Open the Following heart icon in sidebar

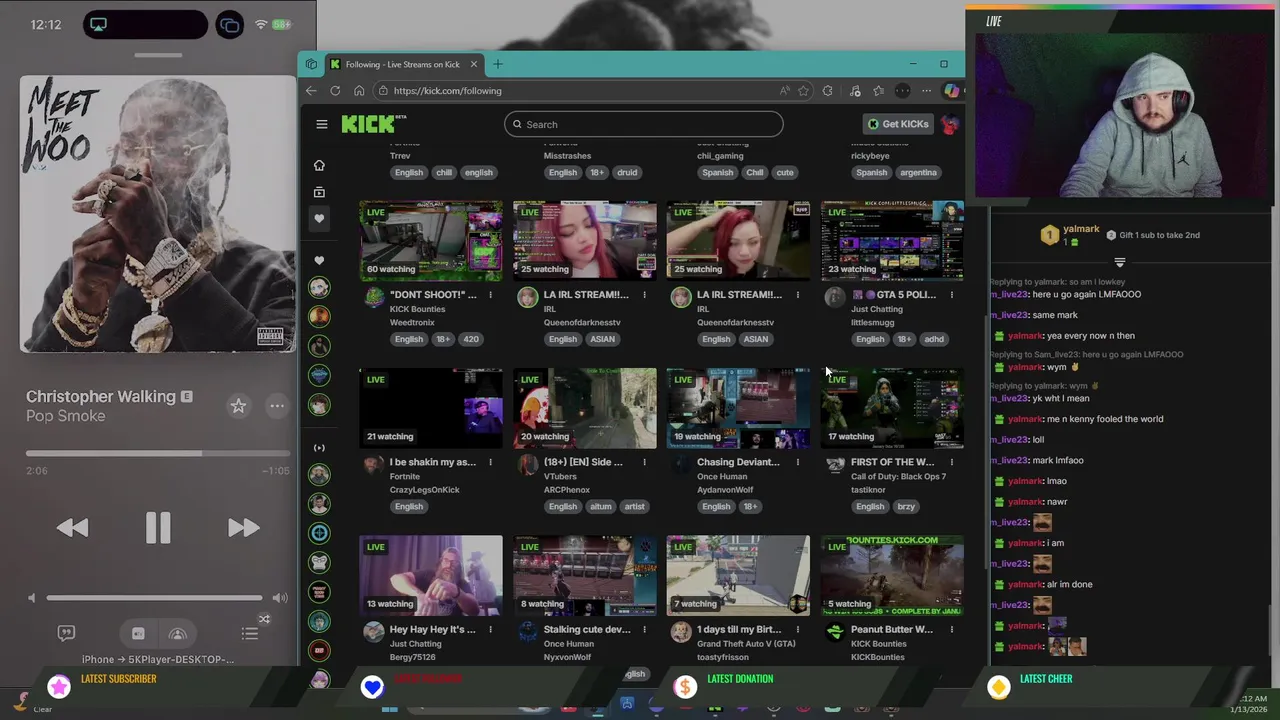point(319,218)
